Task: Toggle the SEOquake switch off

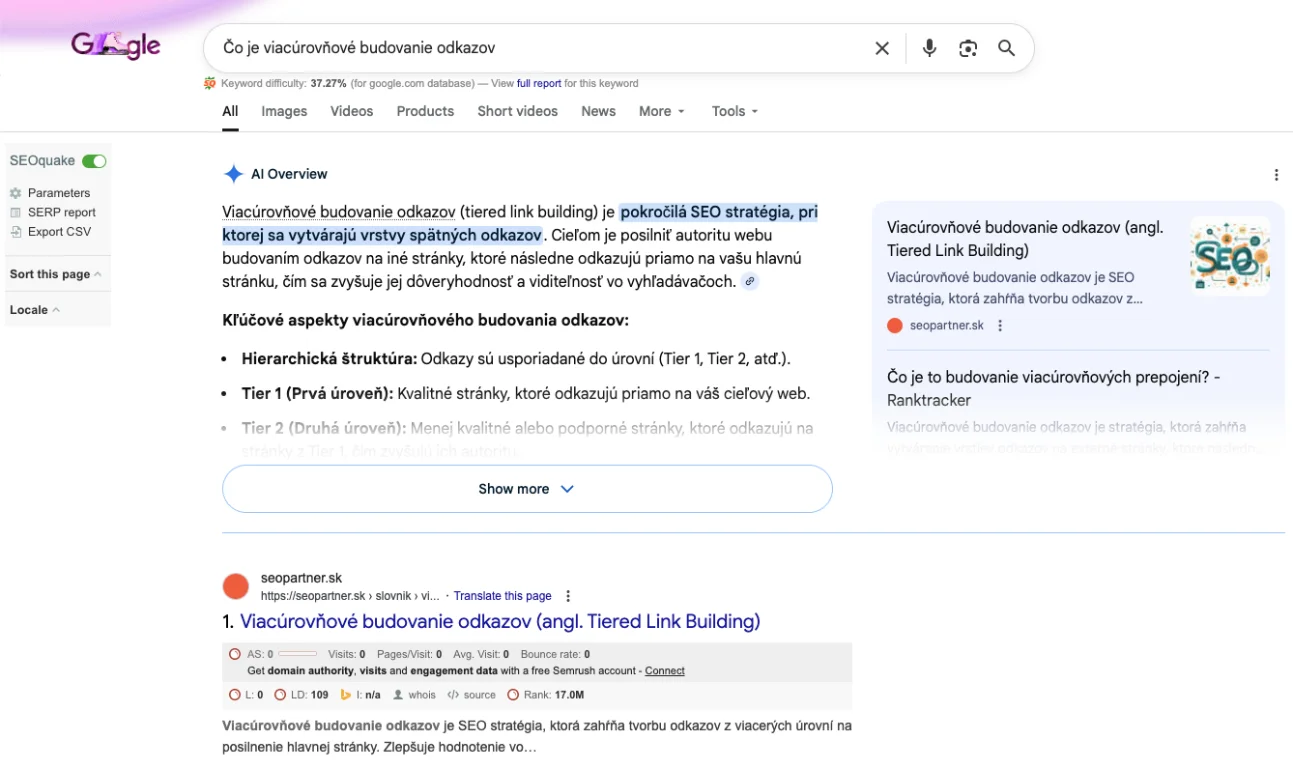Action: click(x=94, y=161)
